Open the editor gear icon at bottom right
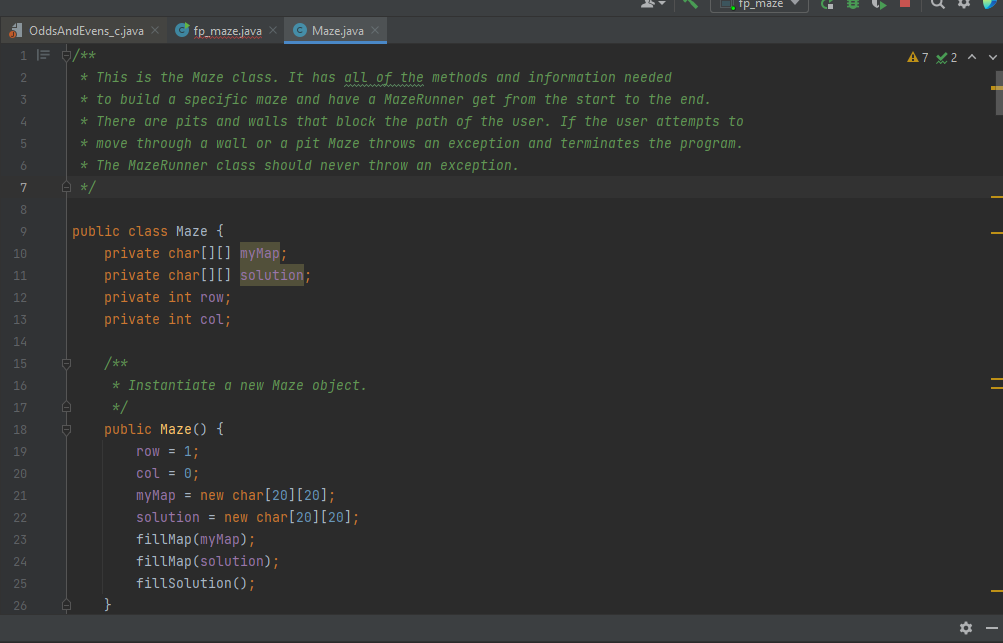This screenshot has width=1003, height=643. click(x=966, y=627)
